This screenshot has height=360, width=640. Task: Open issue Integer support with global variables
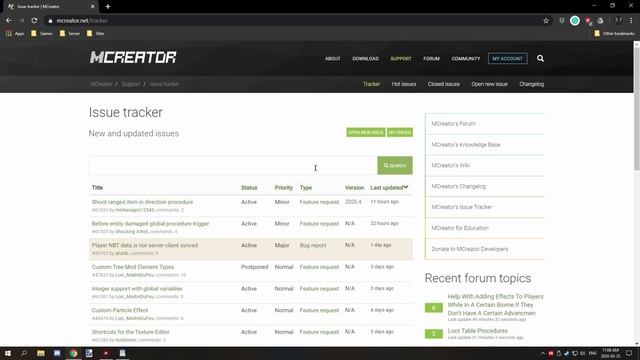137,289
